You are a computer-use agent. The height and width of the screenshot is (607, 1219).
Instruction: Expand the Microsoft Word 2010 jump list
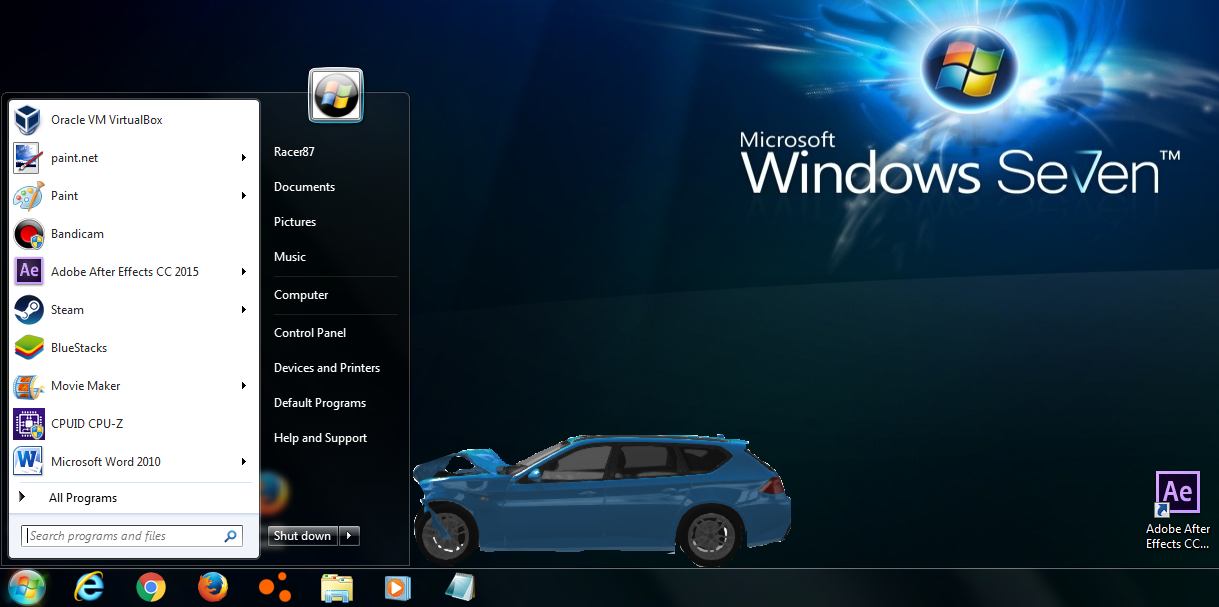pos(243,462)
